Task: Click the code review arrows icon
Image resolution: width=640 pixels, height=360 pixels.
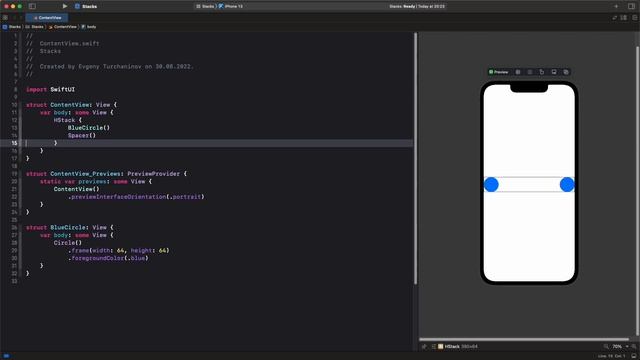Action: tap(614, 18)
